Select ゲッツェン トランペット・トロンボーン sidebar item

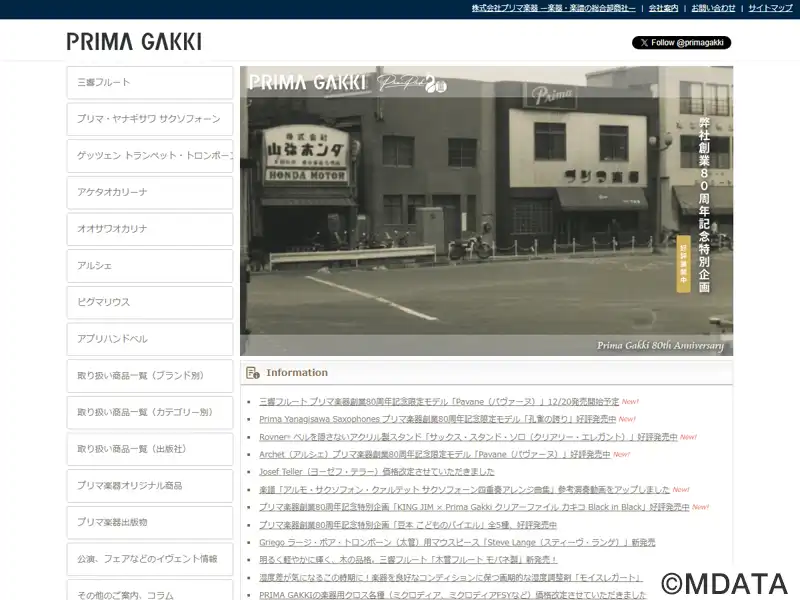150,156
